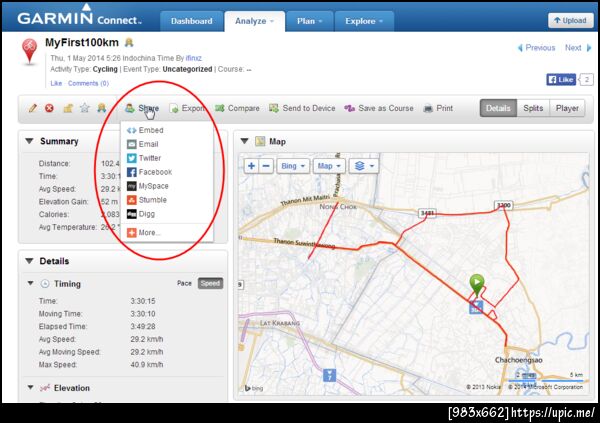Click the badge icon beside MyFirst100km
This screenshot has height=423, width=600.
click(129, 42)
